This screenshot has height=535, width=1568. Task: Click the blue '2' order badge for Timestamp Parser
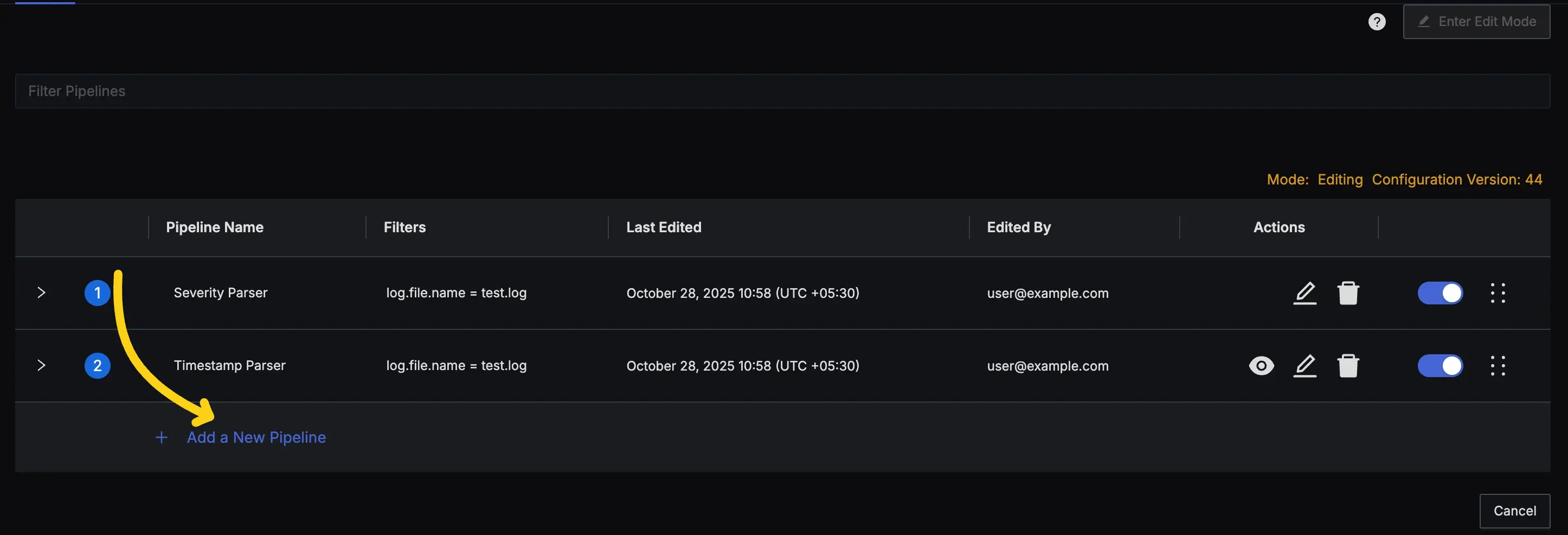point(97,366)
